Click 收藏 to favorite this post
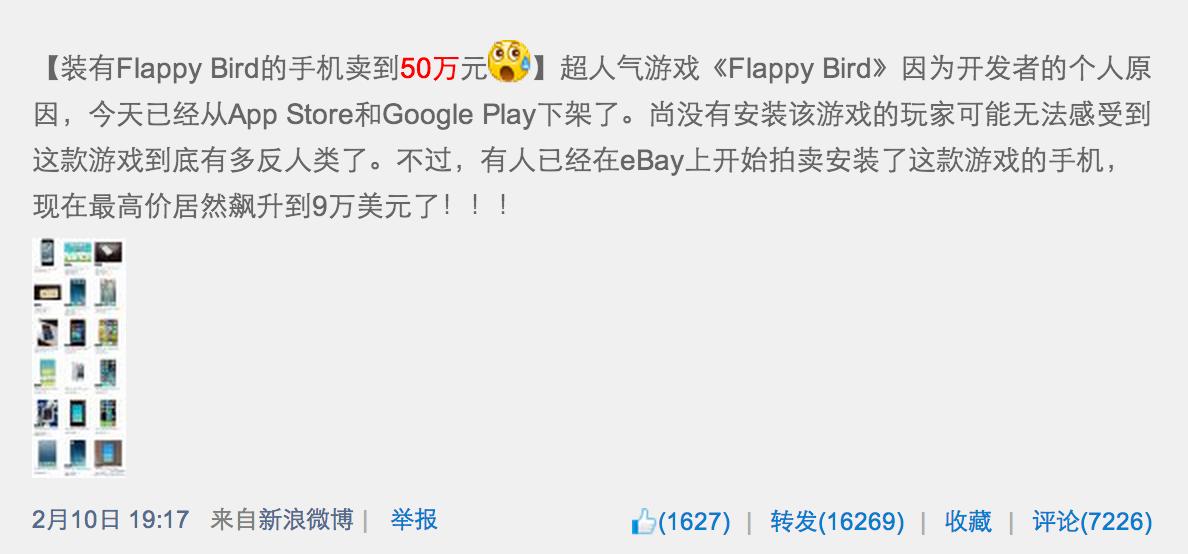This screenshot has height=554, width=1188. pos(968,521)
